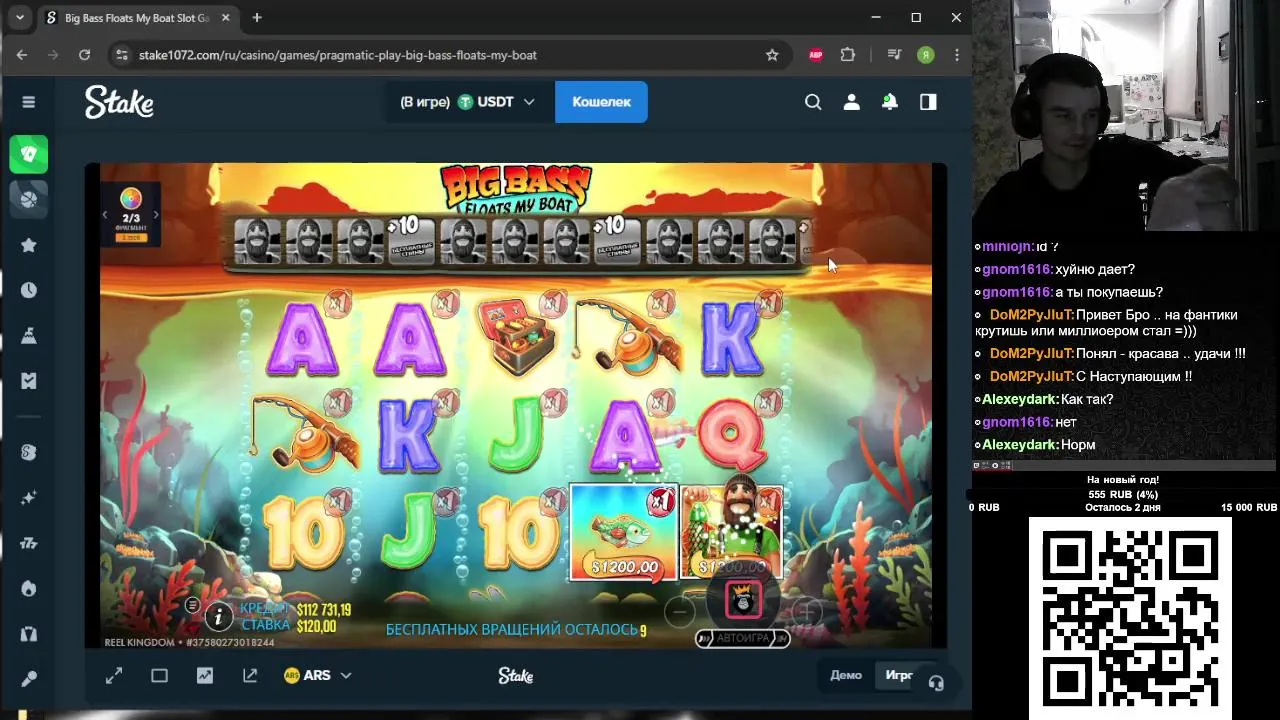Open media controls icon in toolbar

[895, 55]
